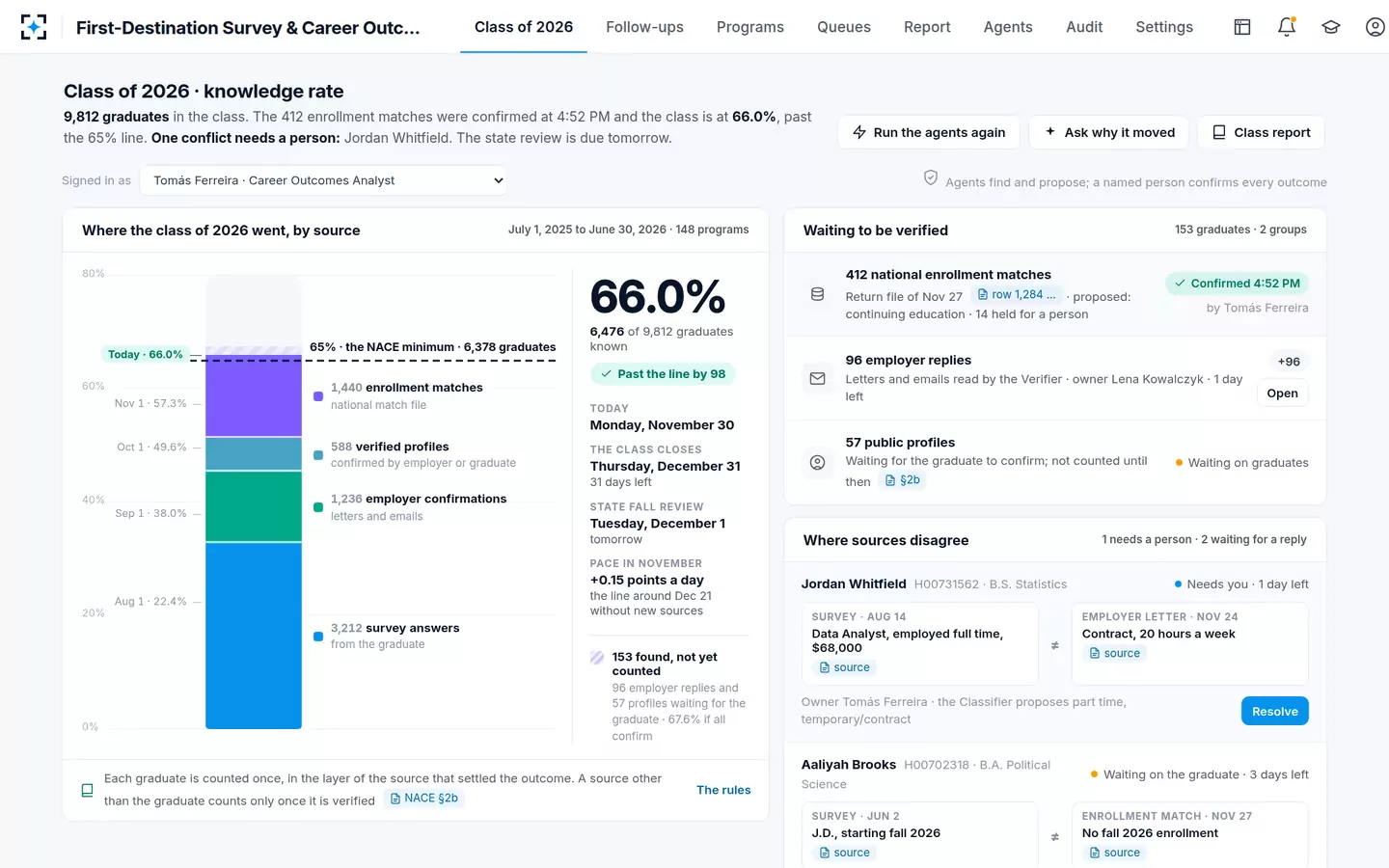Click the blue survey answers bar segment

(254, 637)
